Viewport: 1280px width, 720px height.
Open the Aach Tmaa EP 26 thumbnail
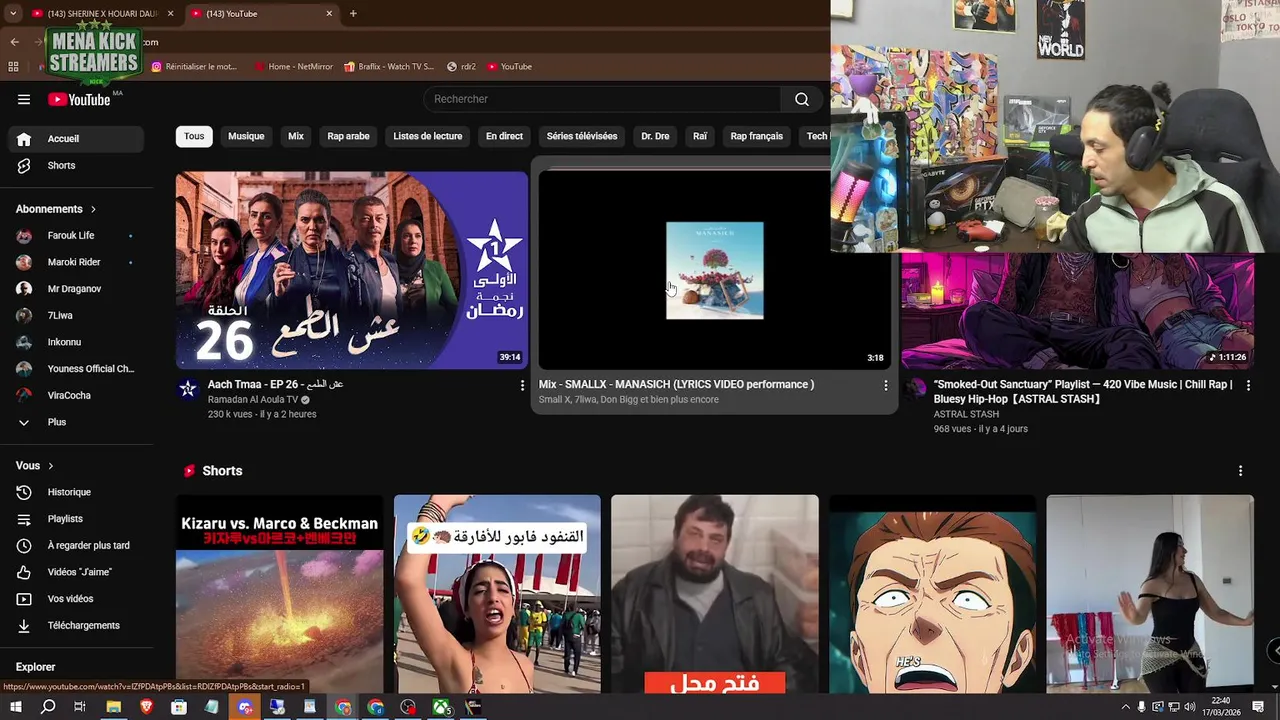352,270
